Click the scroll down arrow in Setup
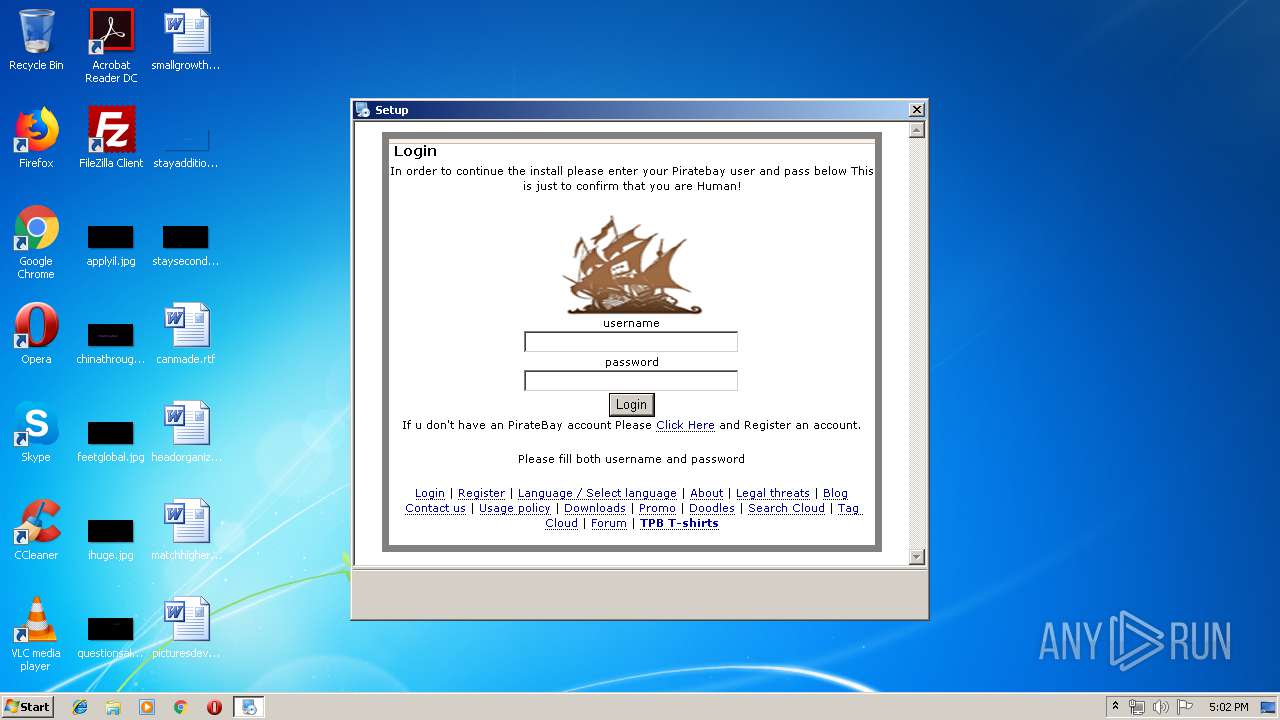This screenshot has width=1280, height=720. [916, 557]
